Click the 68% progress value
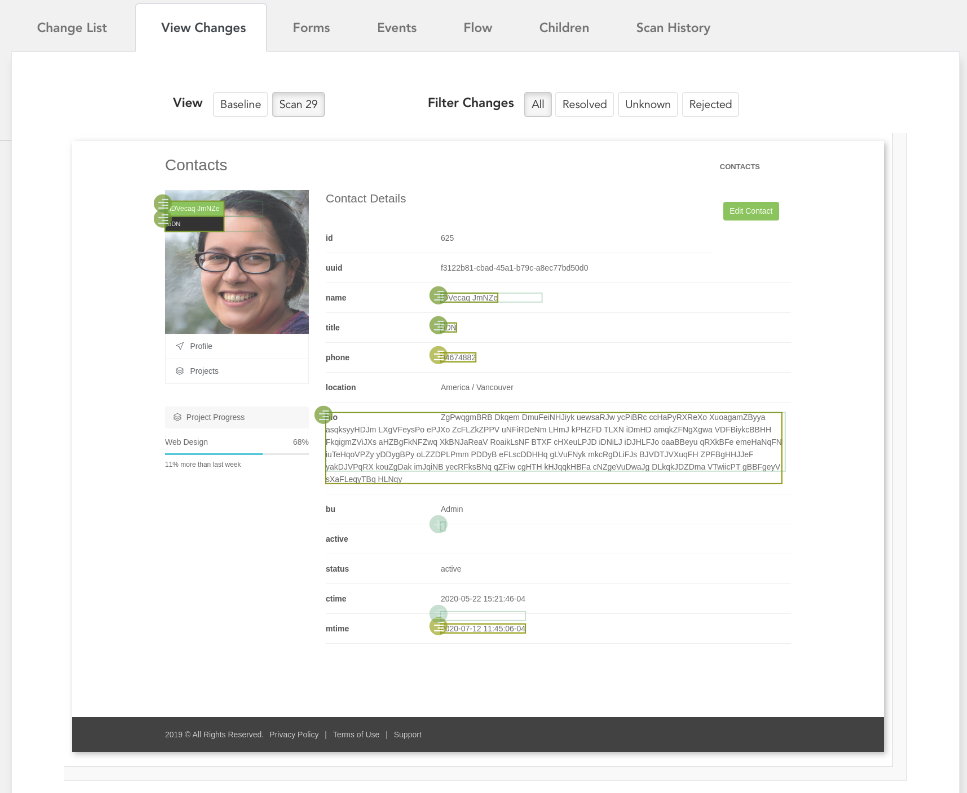The height and width of the screenshot is (793, 967). [x=300, y=442]
